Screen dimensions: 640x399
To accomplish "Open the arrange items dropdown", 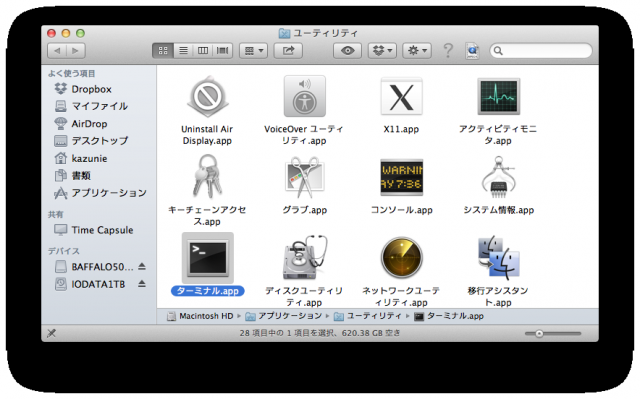I will click(x=253, y=51).
